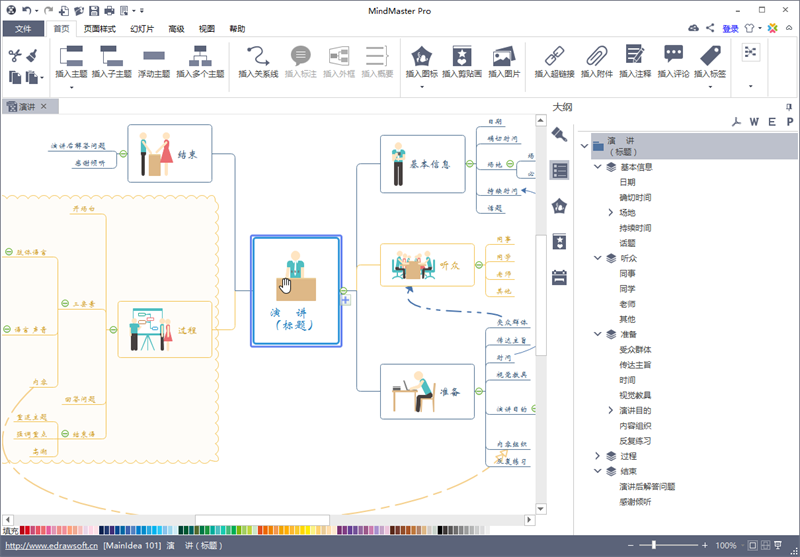Collapse the 准备 branch toggle on canvas

click(x=479, y=391)
